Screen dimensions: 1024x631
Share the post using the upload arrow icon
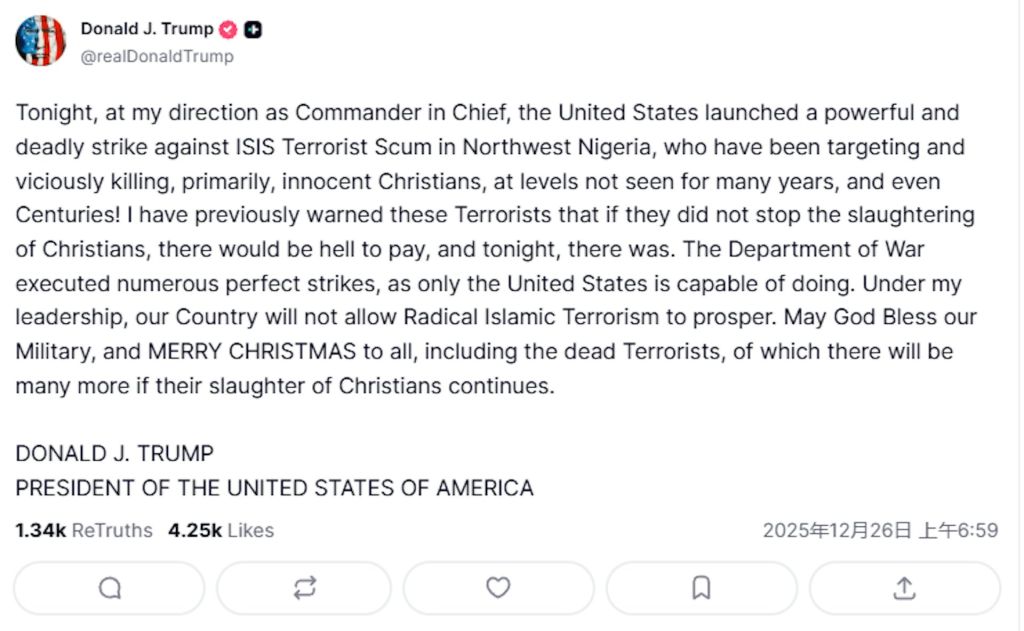(x=904, y=588)
